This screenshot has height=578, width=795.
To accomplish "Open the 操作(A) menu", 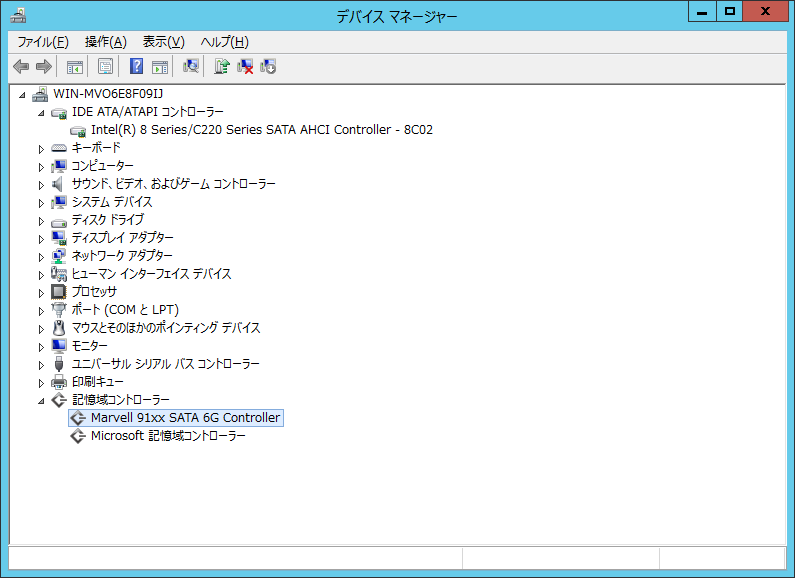I will (105, 42).
